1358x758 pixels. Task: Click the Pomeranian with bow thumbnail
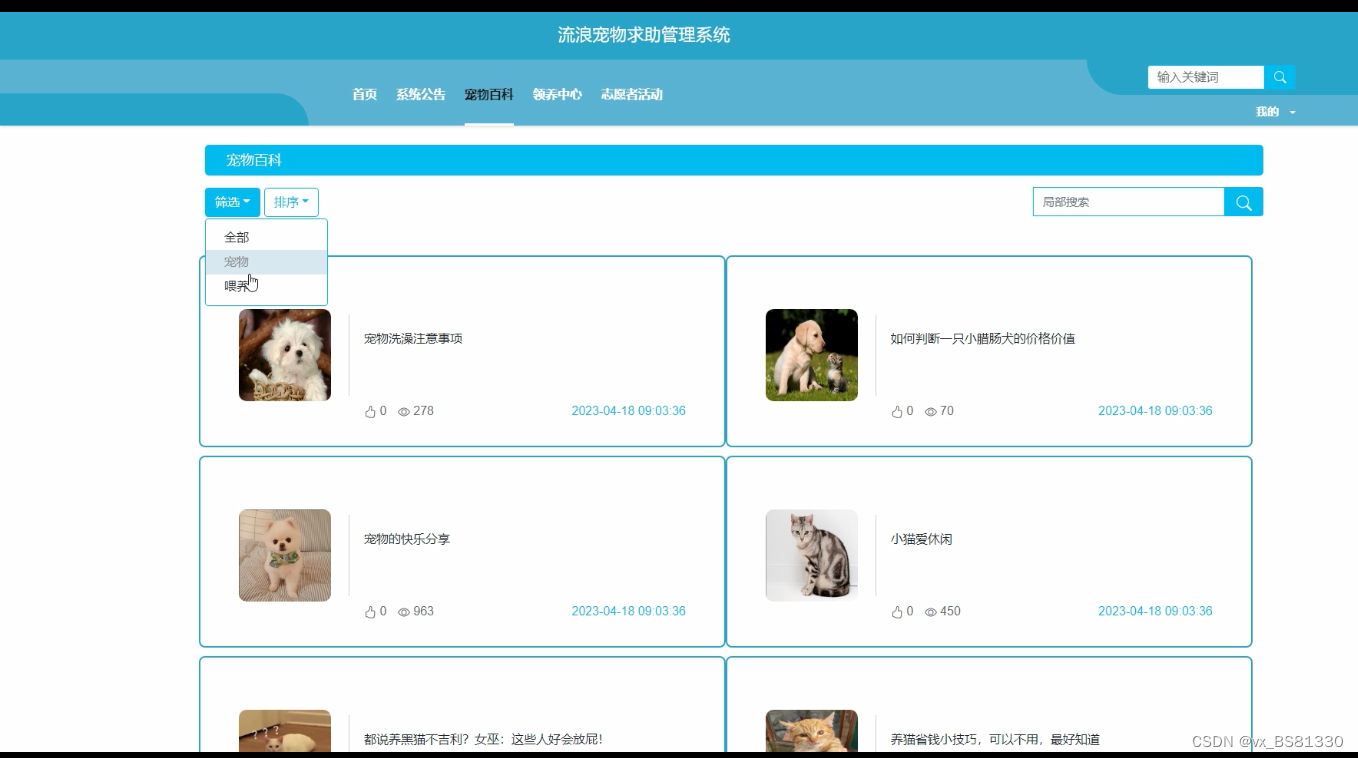tap(285, 555)
